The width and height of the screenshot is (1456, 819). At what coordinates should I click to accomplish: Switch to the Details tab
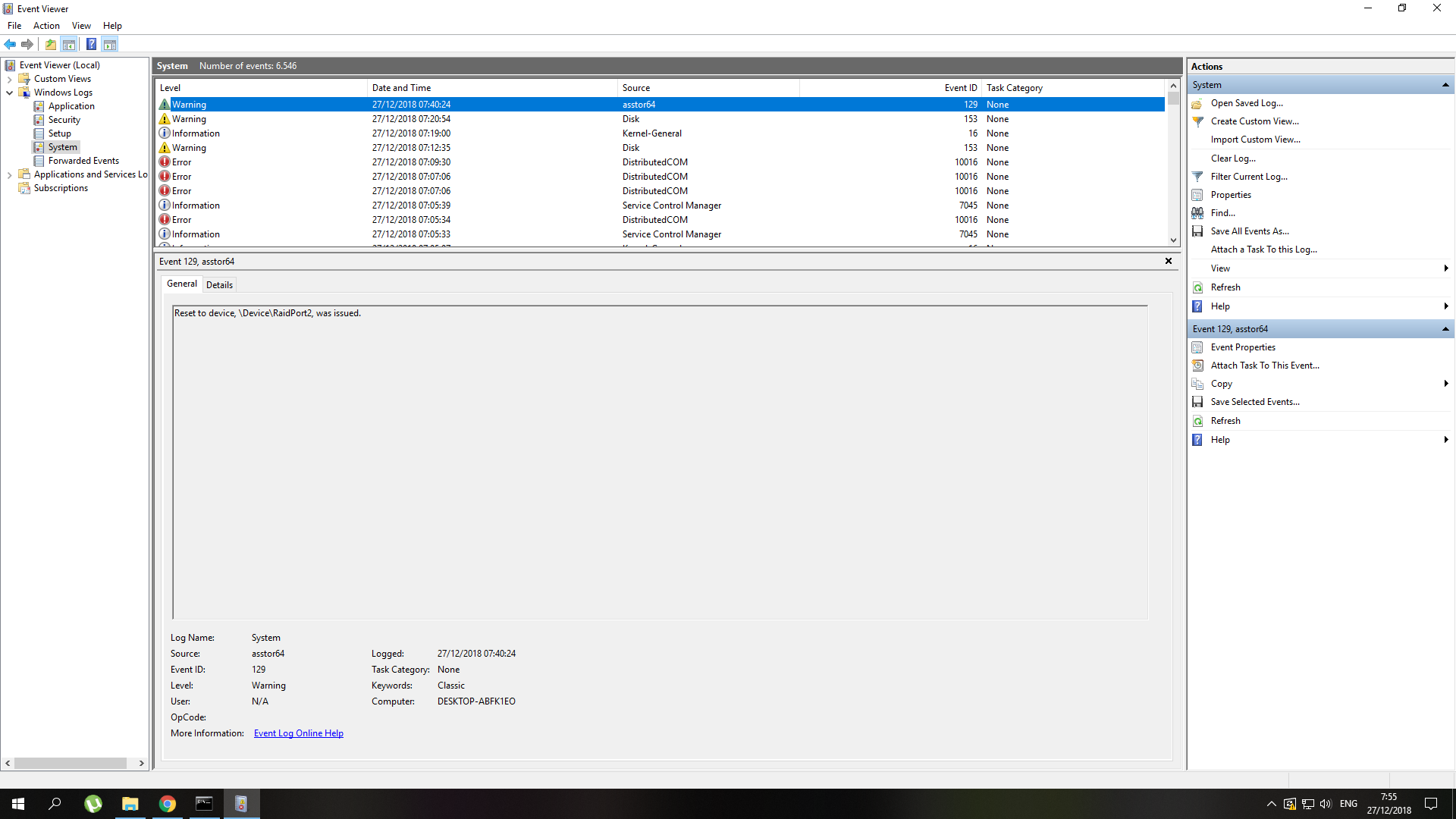pos(219,285)
